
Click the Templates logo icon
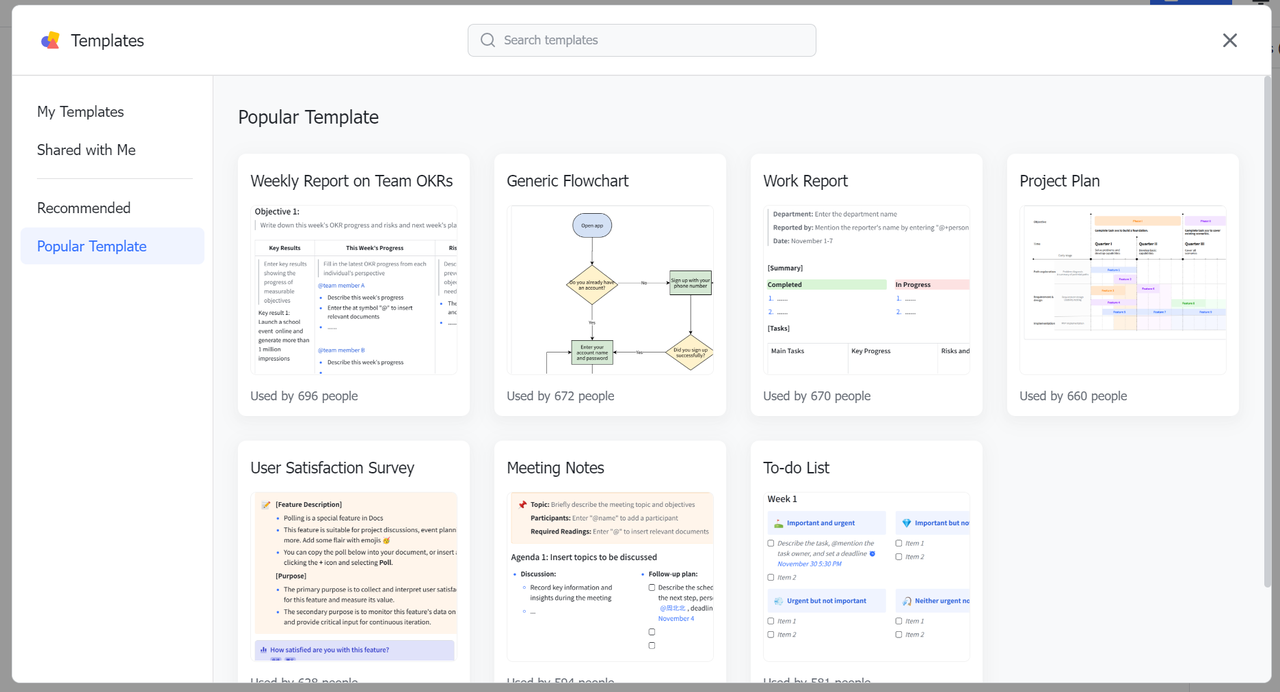[x=50, y=40]
